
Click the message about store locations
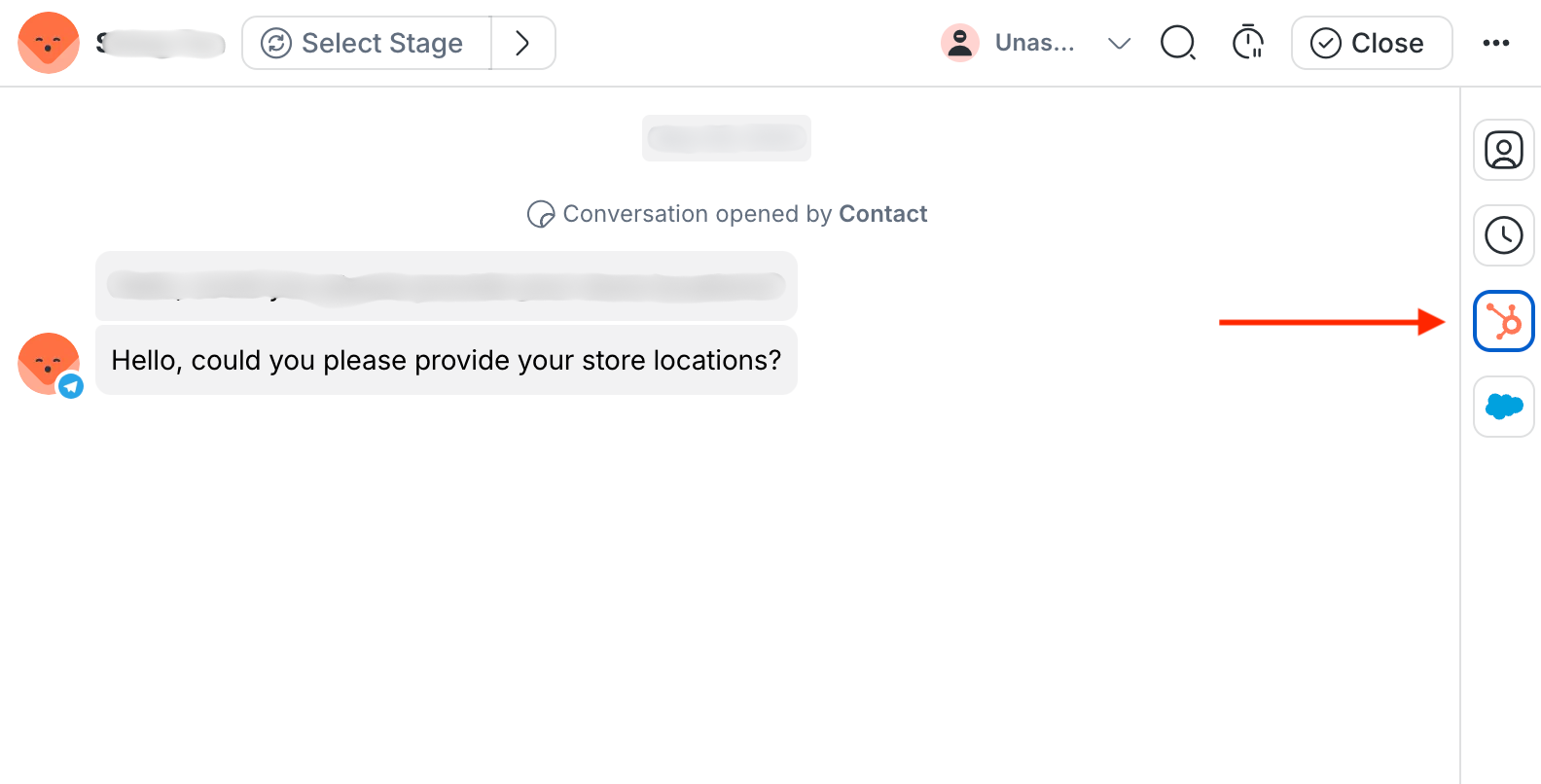447,360
